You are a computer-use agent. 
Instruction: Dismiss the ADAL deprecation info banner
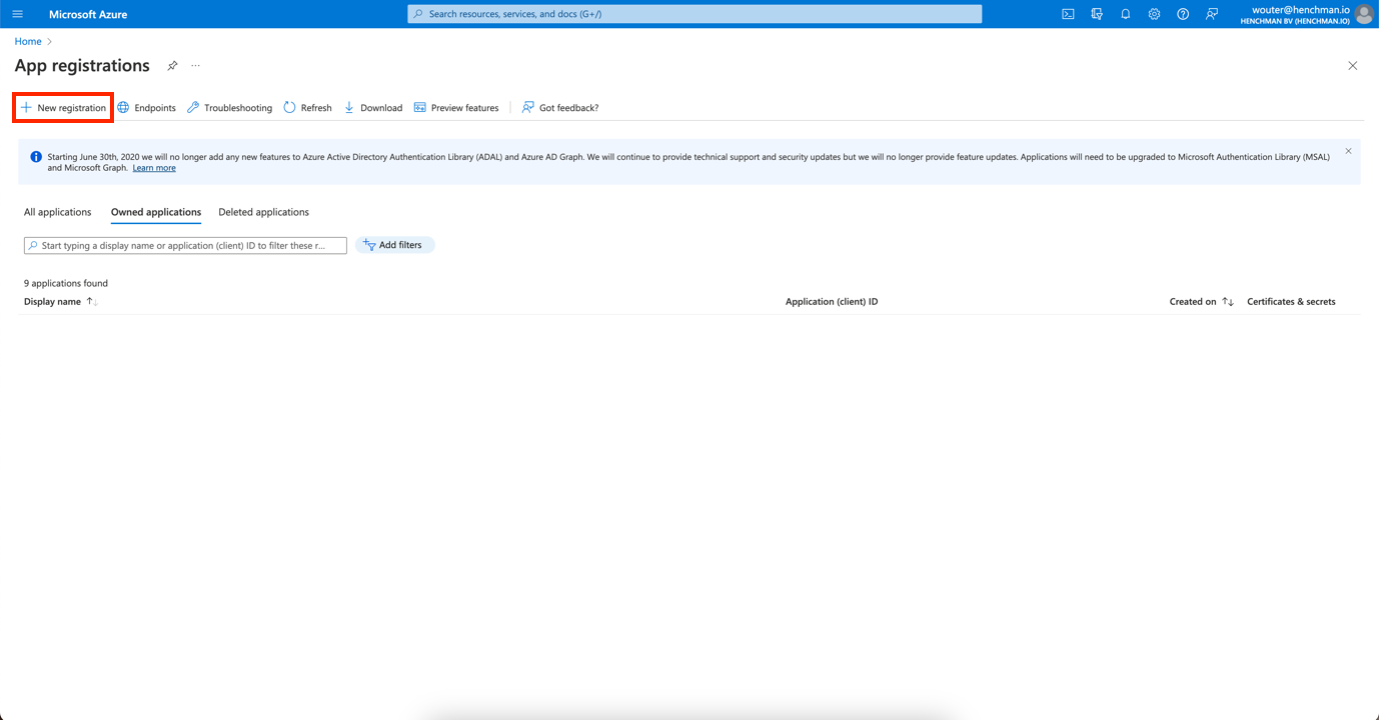pyautogui.click(x=1348, y=151)
